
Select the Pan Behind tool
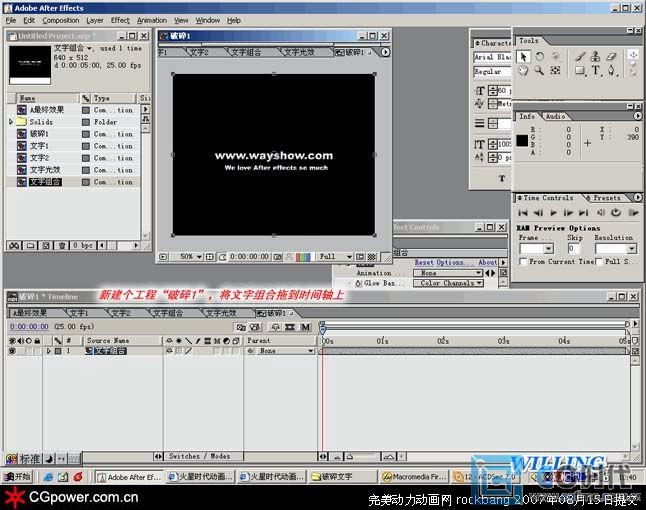tap(555, 70)
